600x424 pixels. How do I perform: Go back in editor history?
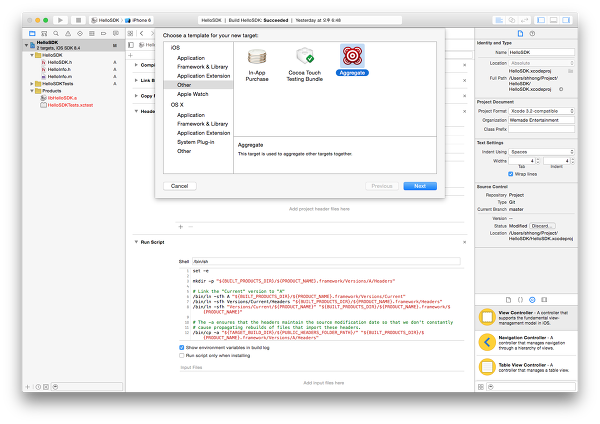point(142,34)
